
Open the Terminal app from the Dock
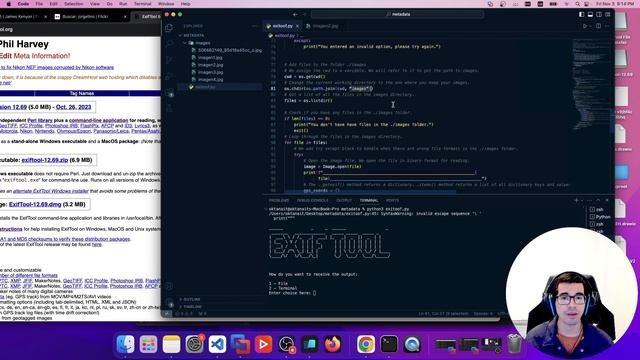point(389,344)
